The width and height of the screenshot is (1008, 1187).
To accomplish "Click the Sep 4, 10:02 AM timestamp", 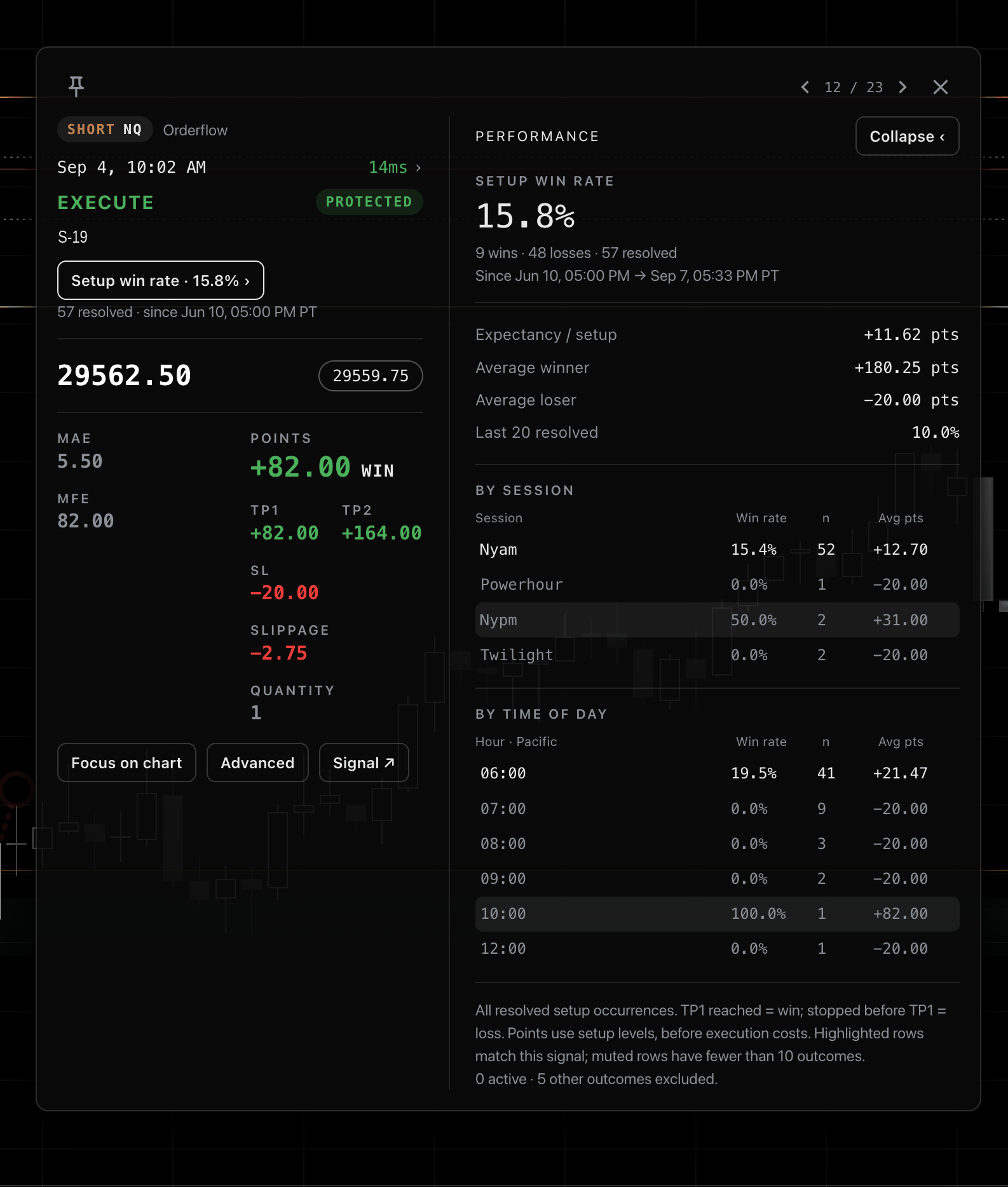I will [x=132, y=167].
